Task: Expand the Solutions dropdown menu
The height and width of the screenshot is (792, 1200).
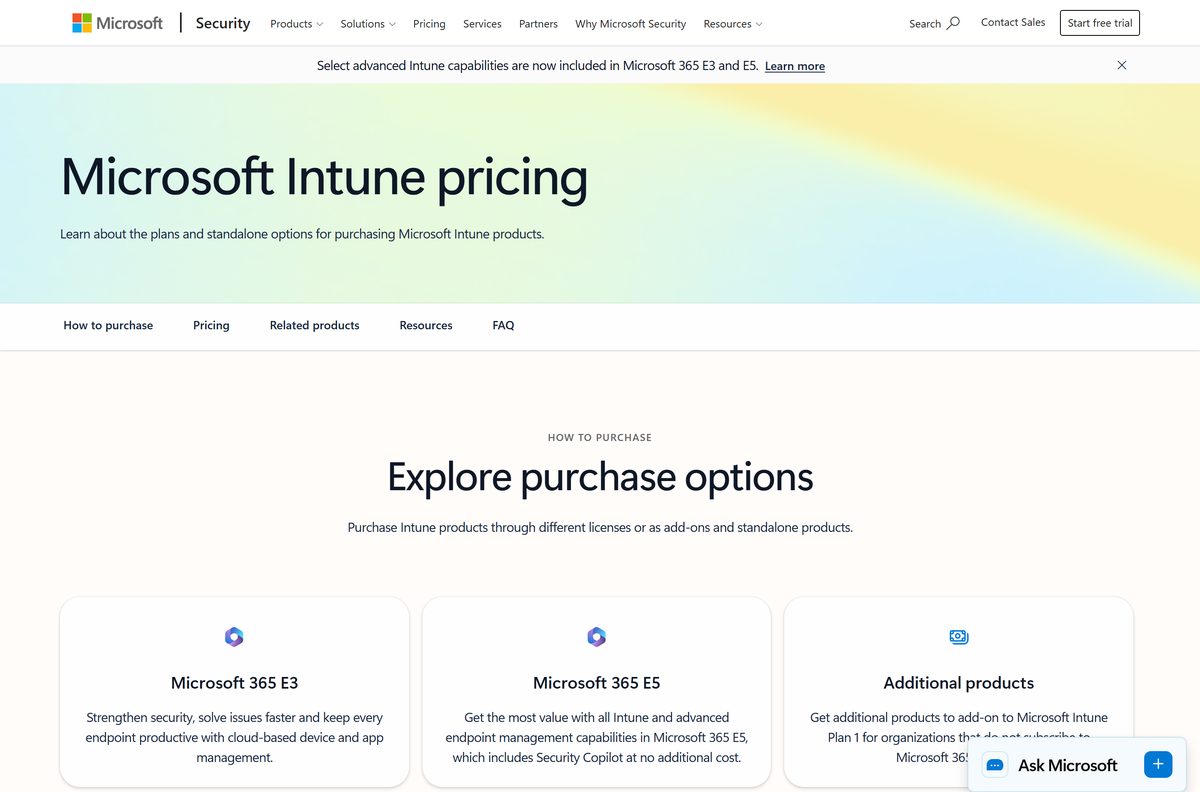Action: pos(368,23)
